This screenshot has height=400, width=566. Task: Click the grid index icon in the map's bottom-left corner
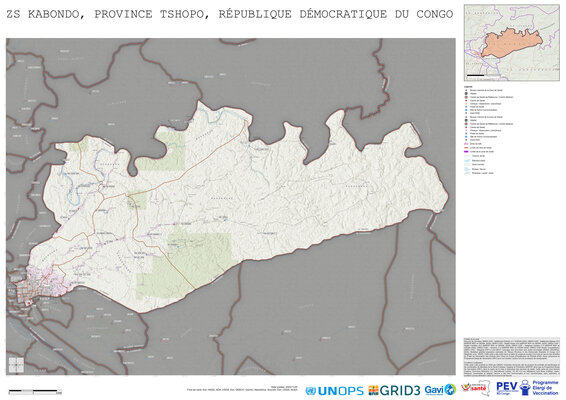(16, 365)
